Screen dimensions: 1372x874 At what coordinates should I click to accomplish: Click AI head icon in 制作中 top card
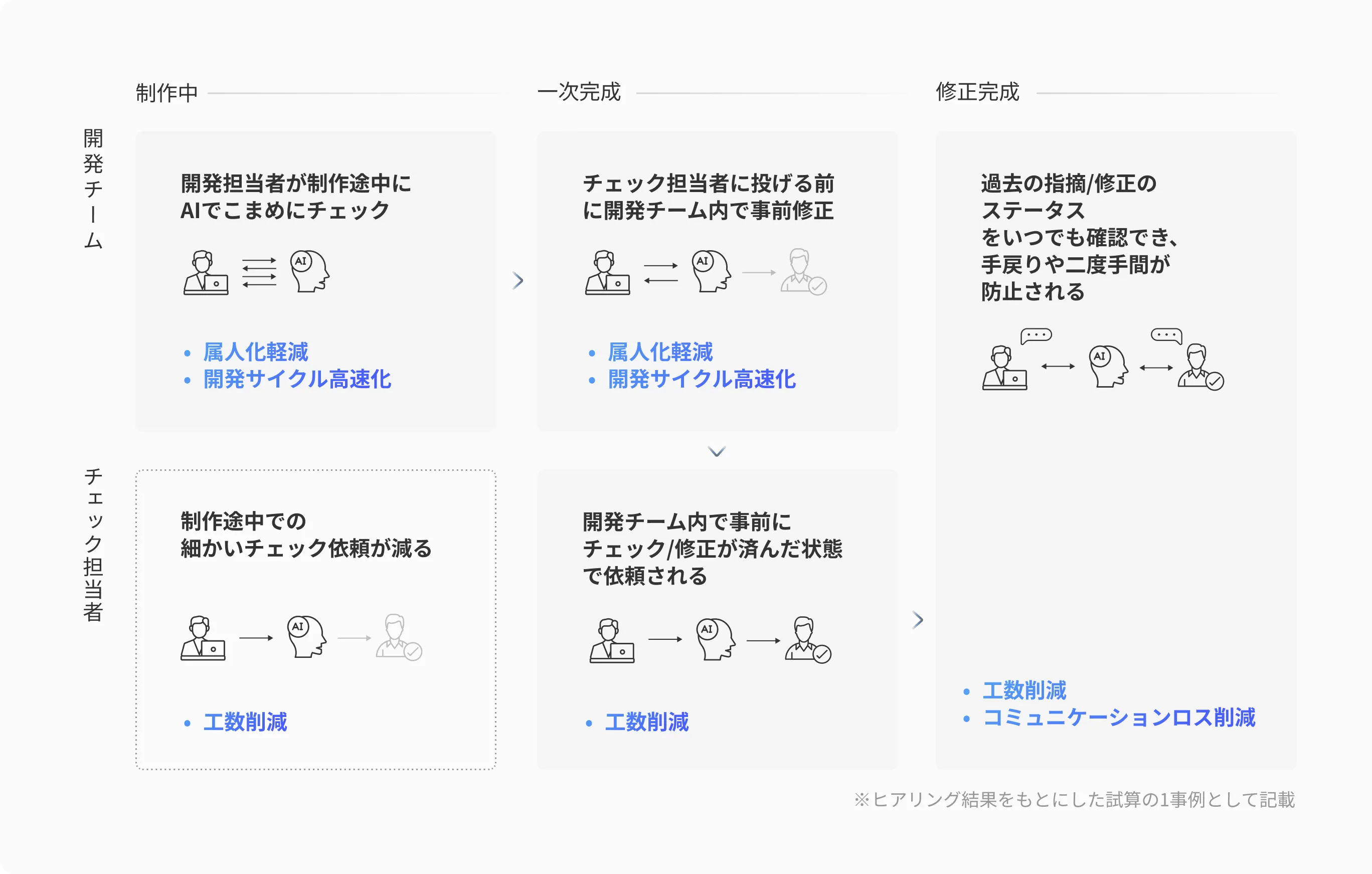(x=309, y=271)
